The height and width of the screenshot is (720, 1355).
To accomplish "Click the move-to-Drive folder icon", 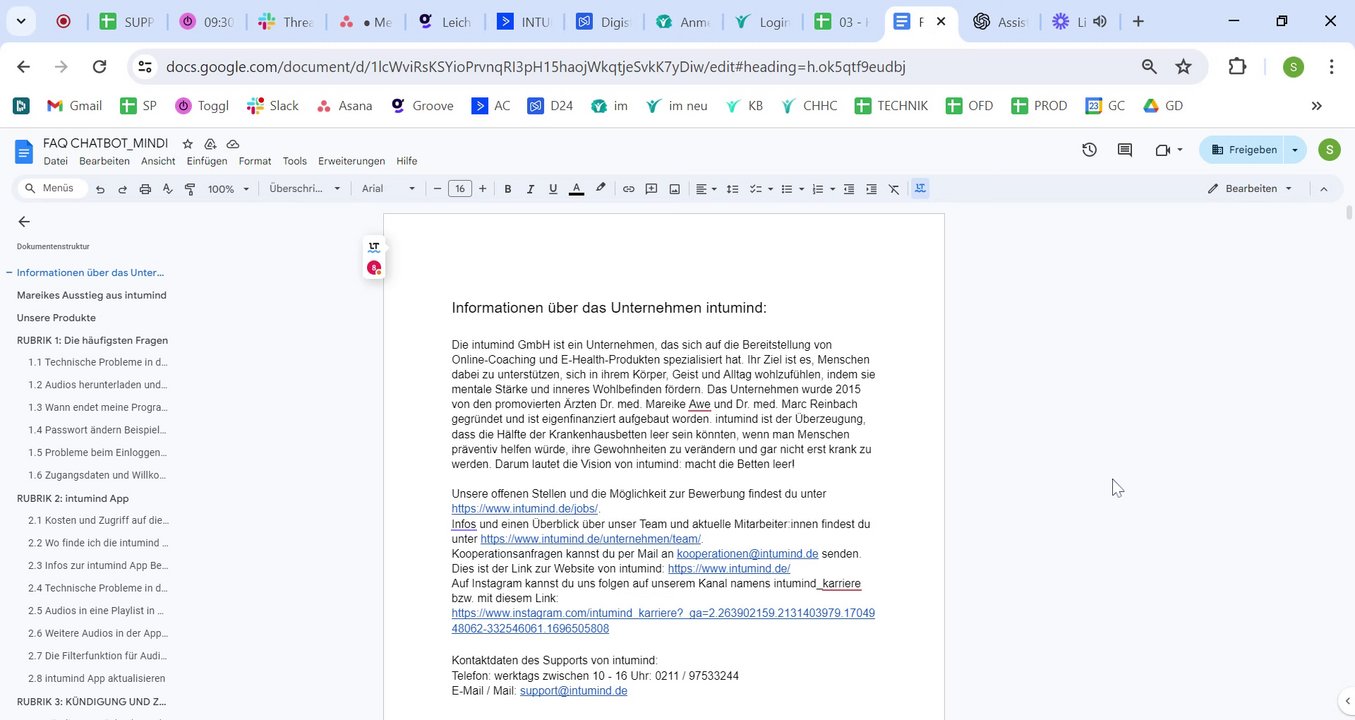I will tap(210, 144).
